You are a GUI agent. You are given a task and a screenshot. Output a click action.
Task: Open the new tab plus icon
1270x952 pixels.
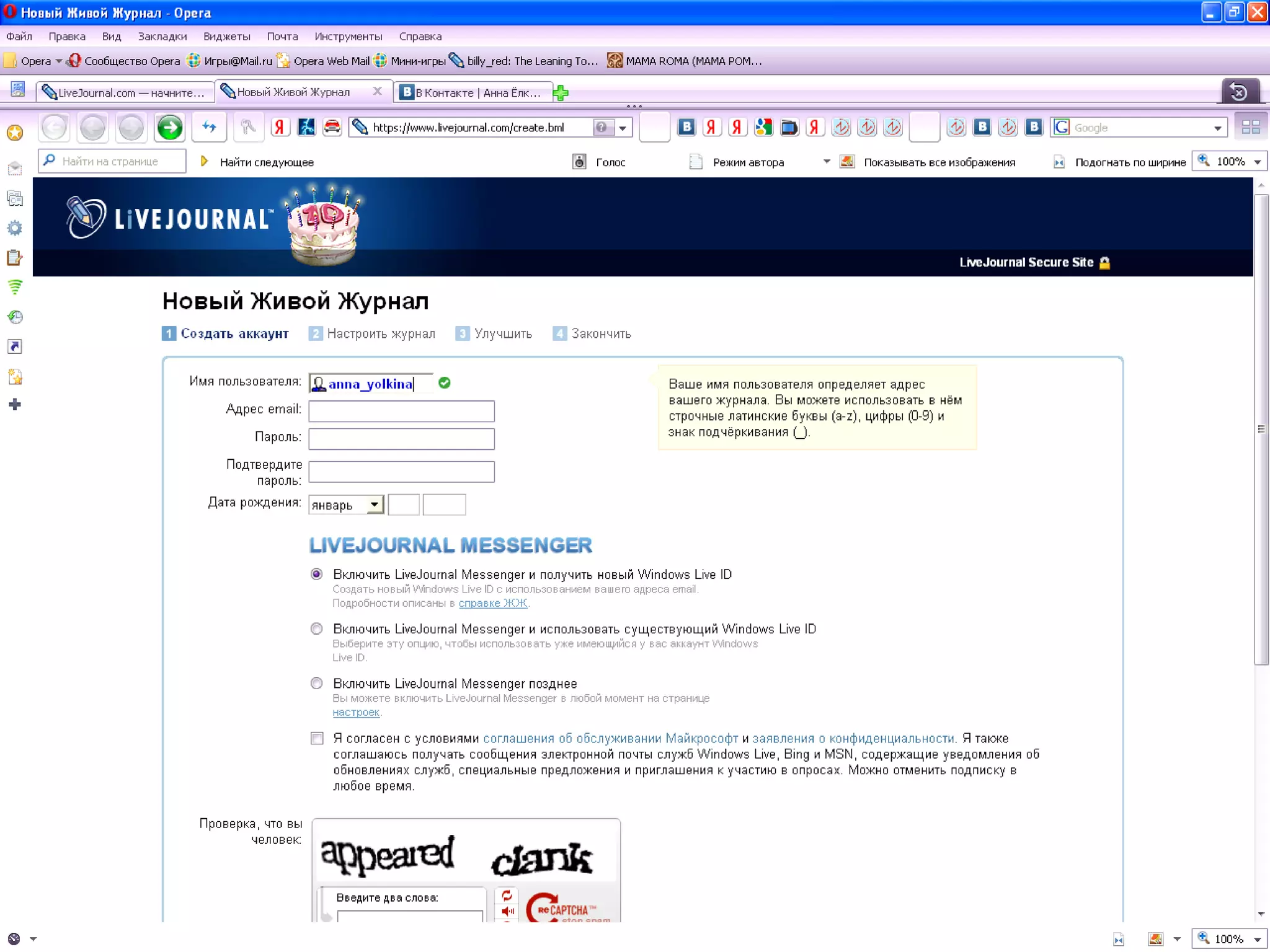561,93
